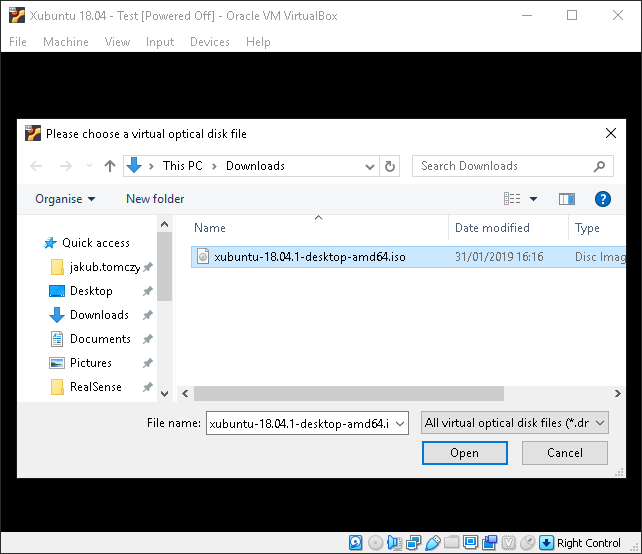Click chevron before This PC breadcrumb
Image resolution: width=642 pixels, height=554 pixels.
coord(151,166)
